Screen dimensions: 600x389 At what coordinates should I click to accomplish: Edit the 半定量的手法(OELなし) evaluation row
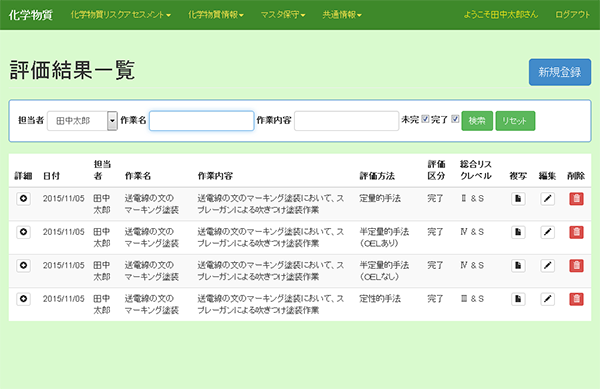coord(548,265)
